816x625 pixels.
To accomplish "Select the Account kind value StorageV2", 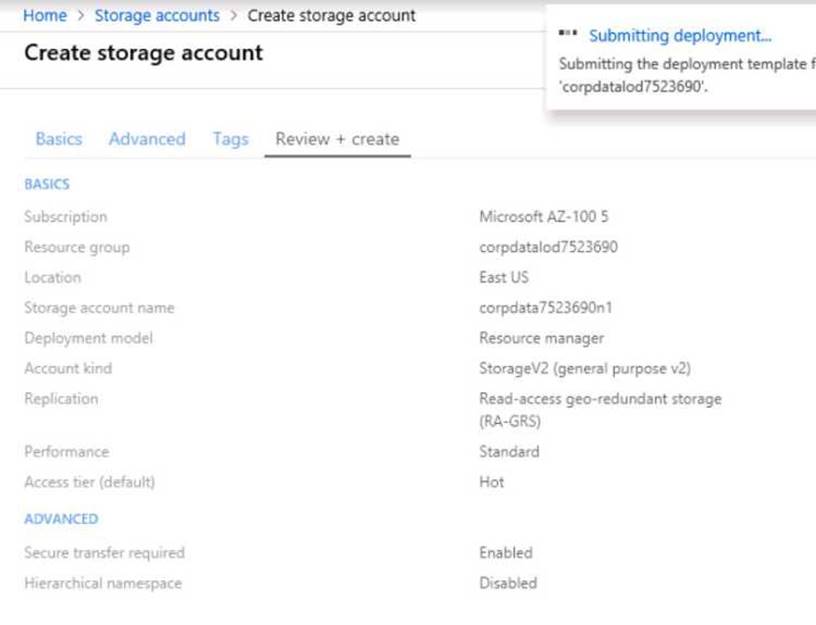I will [x=585, y=368].
